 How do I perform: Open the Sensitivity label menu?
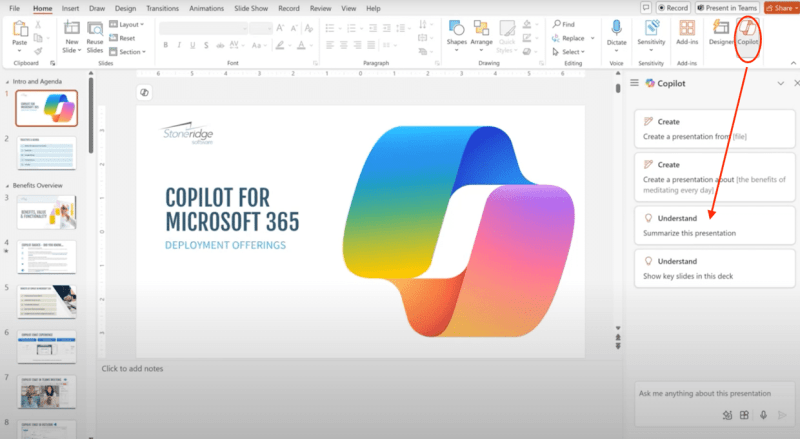click(x=651, y=35)
